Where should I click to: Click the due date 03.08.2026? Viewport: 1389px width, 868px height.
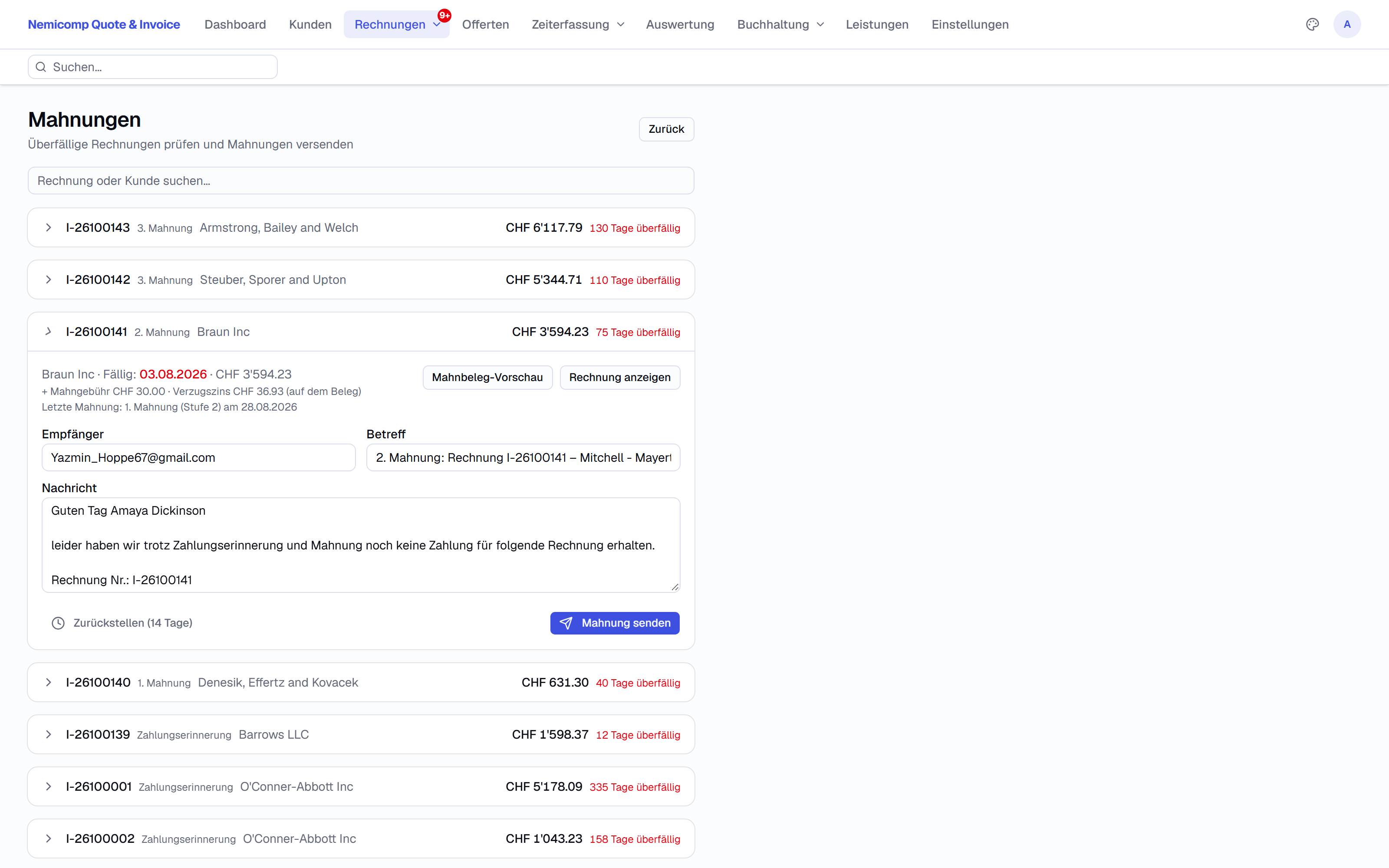coord(173,374)
